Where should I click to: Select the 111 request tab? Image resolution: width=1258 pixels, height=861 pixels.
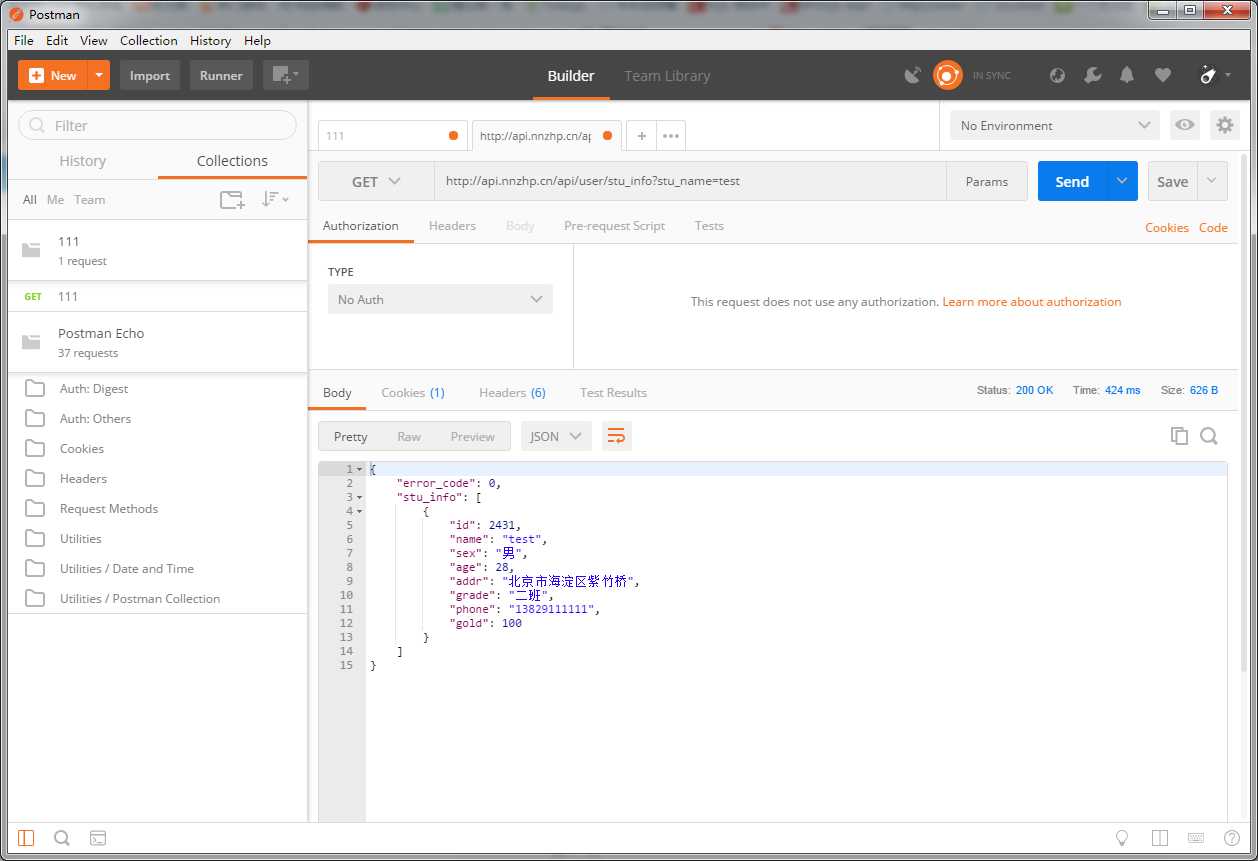[x=392, y=135]
